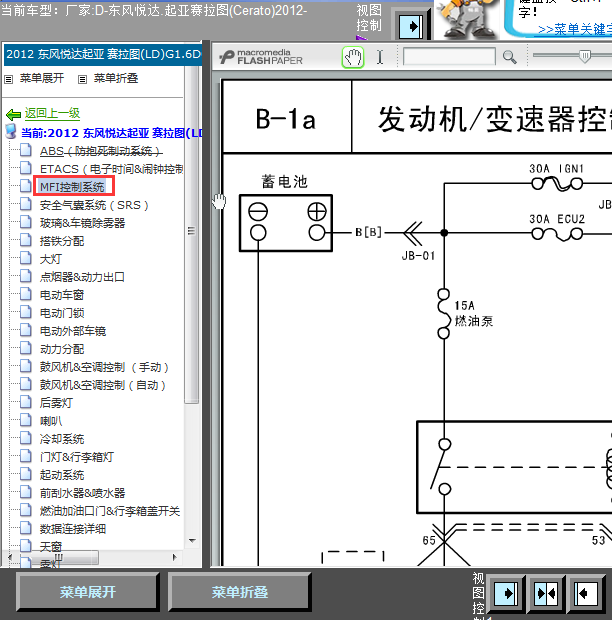This screenshot has width=612, height=626.
Task: Open the 菜单关键字 link
Action: click(x=575, y=30)
